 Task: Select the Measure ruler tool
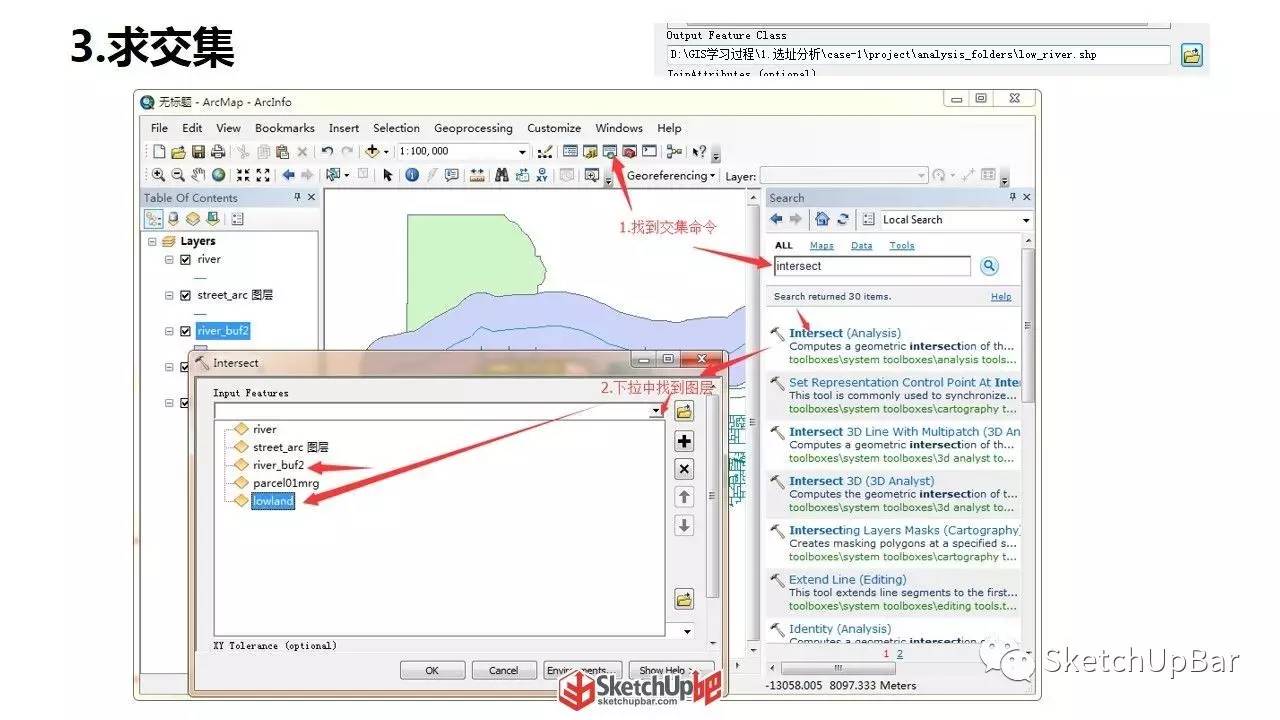(476, 175)
